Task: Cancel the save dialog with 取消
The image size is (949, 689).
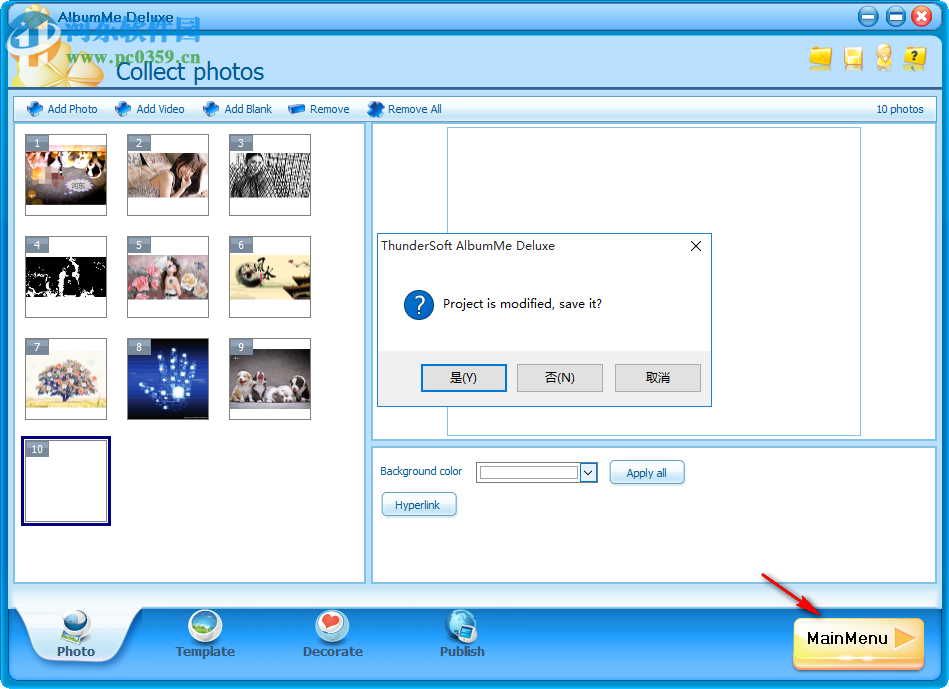Action: click(x=657, y=378)
